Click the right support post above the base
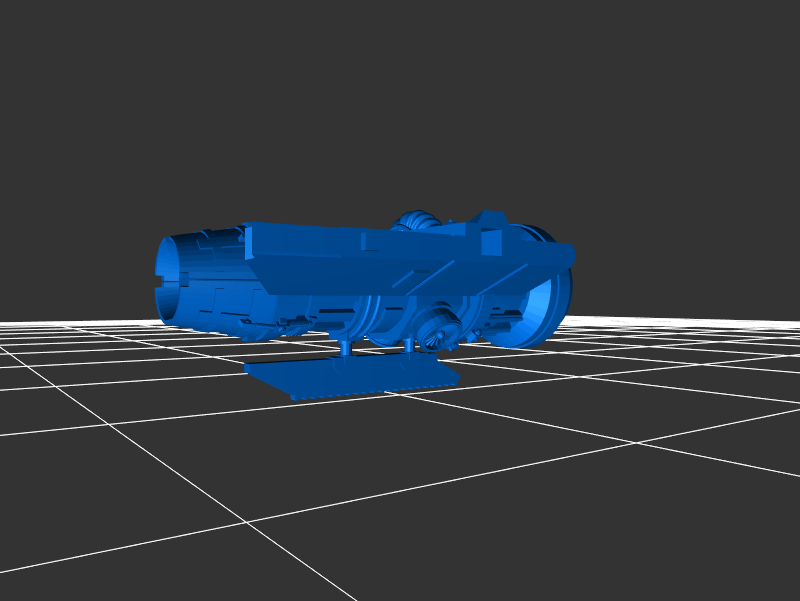 [x=409, y=348]
